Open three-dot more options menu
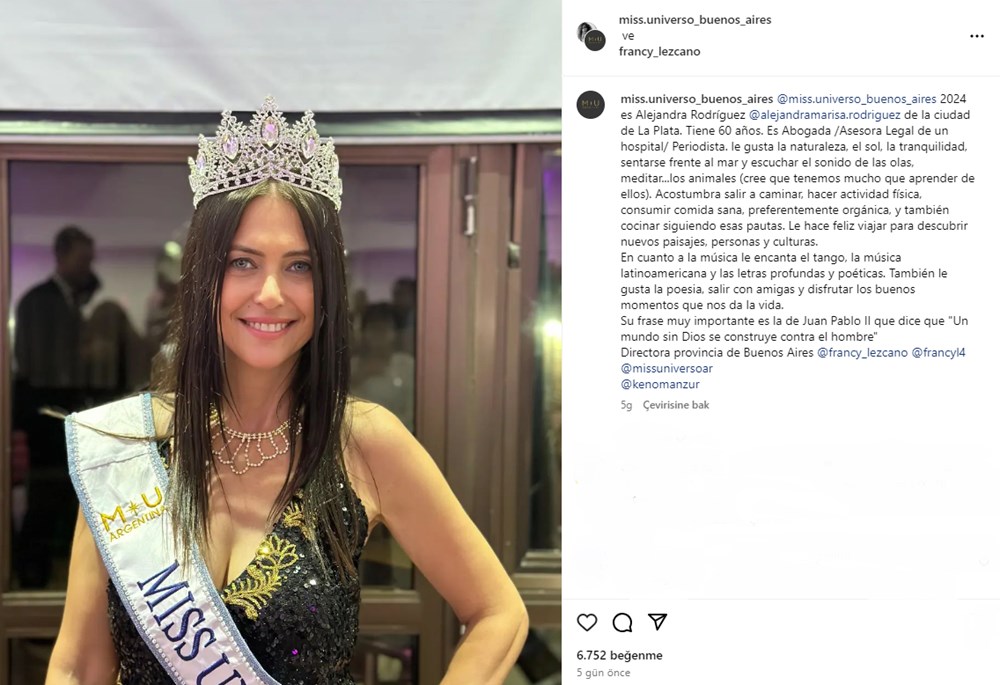 [x=976, y=36]
